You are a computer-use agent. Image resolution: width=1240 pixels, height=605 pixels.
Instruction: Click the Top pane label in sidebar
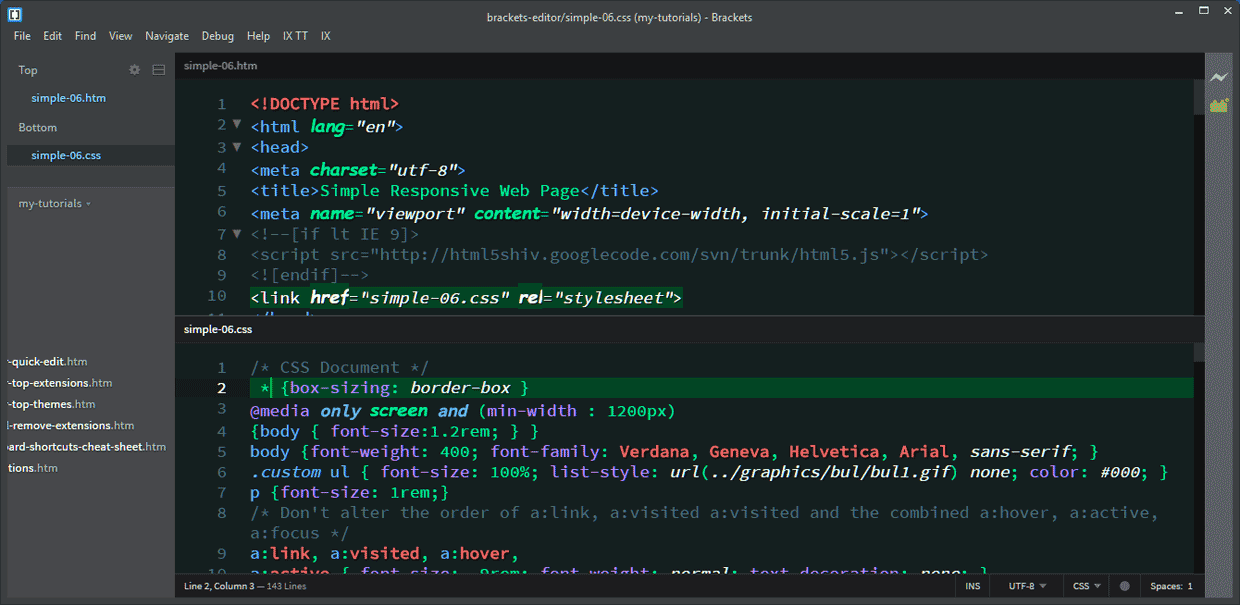click(x=28, y=70)
